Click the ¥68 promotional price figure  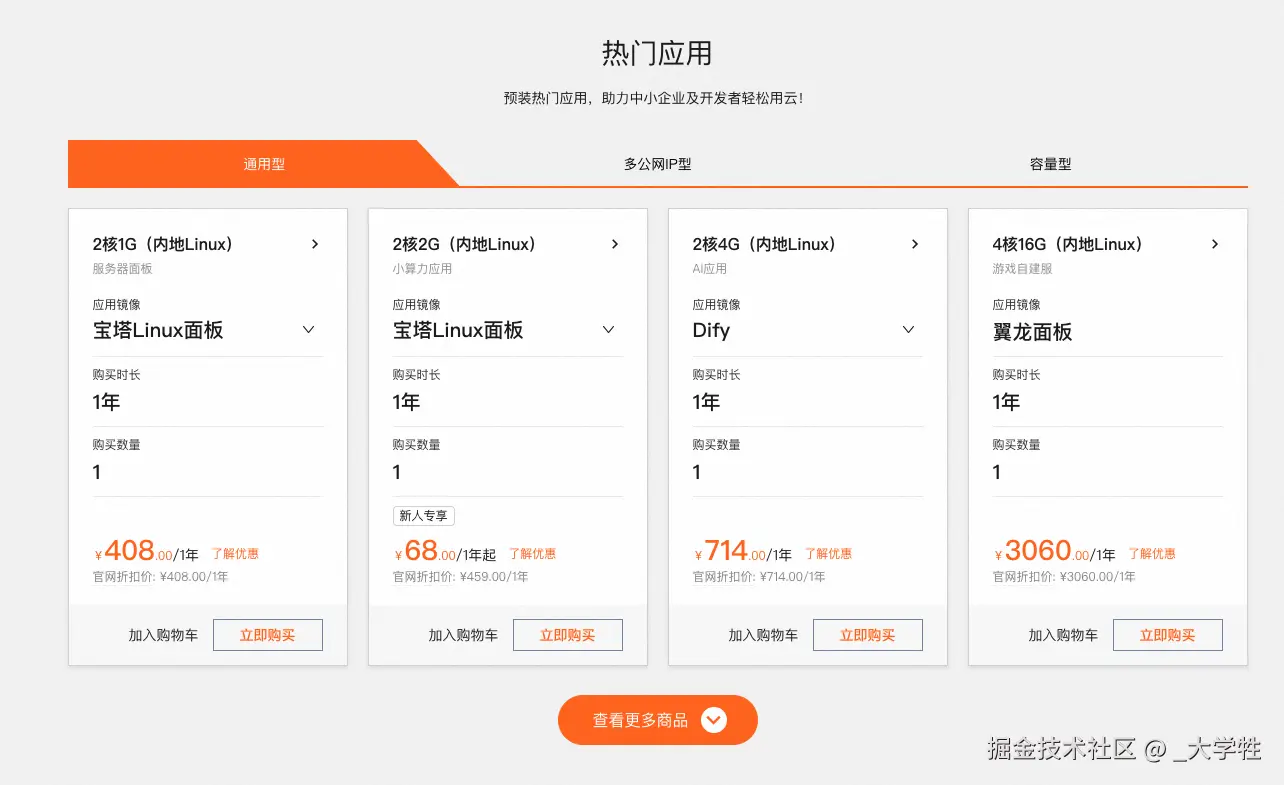click(419, 550)
